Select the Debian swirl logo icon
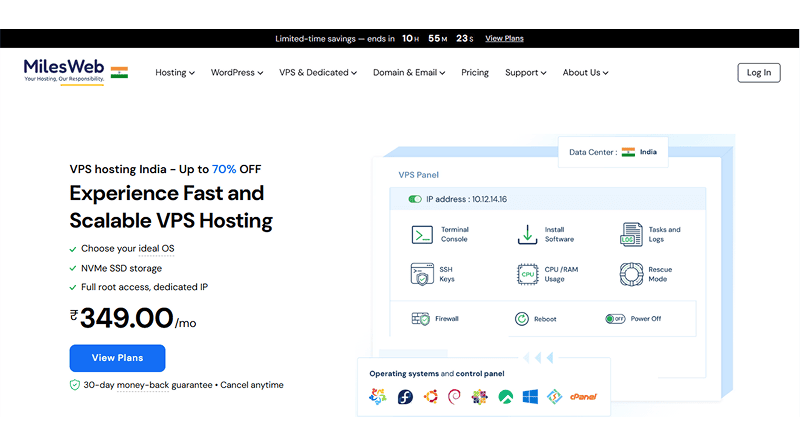This screenshot has width=800, height=445. point(454,397)
